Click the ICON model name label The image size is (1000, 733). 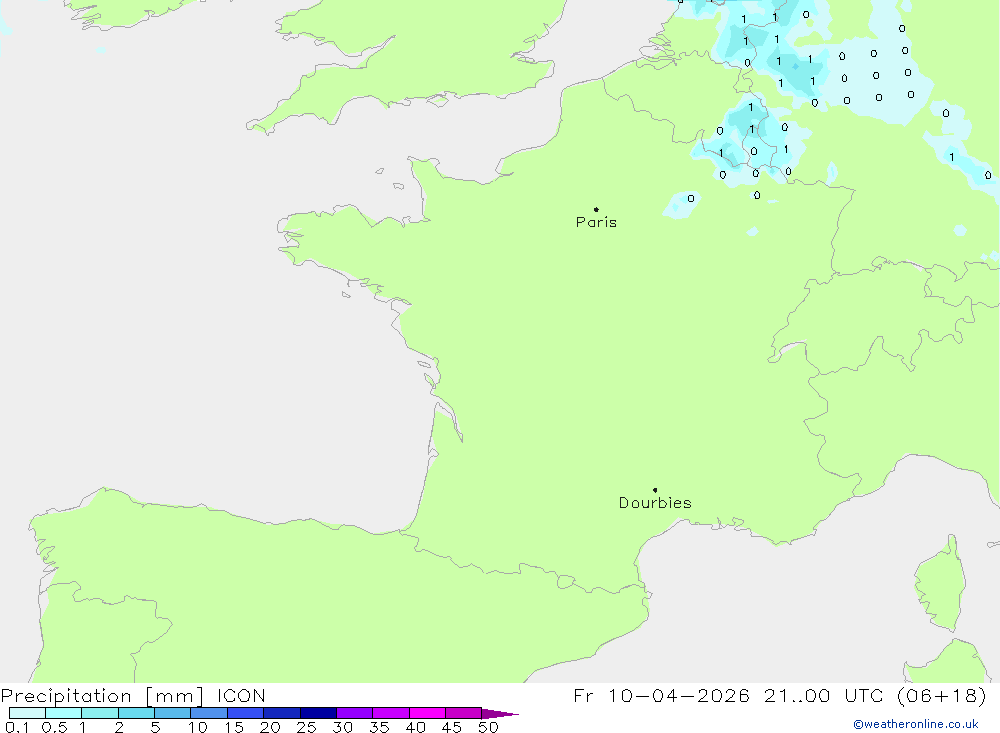coord(240,696)
